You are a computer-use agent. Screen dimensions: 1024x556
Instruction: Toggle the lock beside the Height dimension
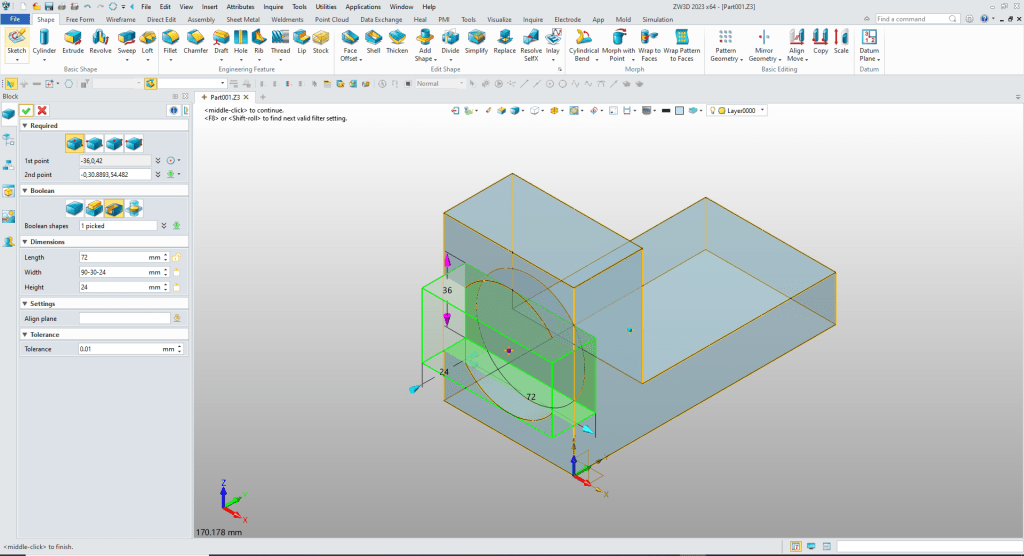click(x=177, y=287)
